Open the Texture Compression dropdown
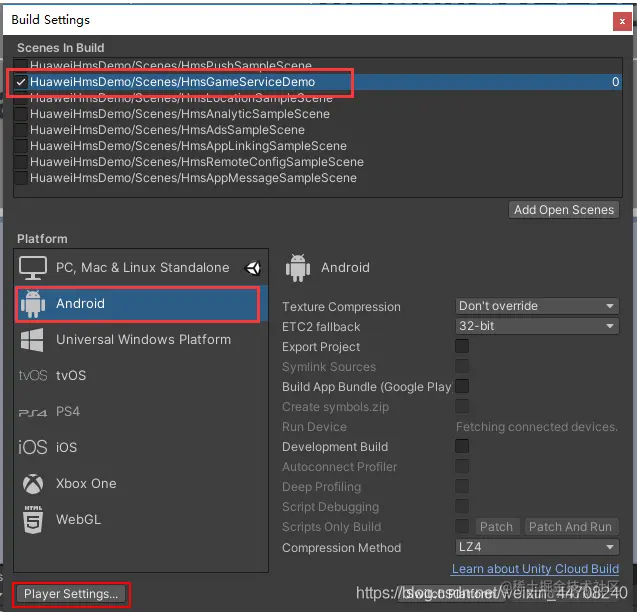638x612 pixels. [x=537, y=306]
